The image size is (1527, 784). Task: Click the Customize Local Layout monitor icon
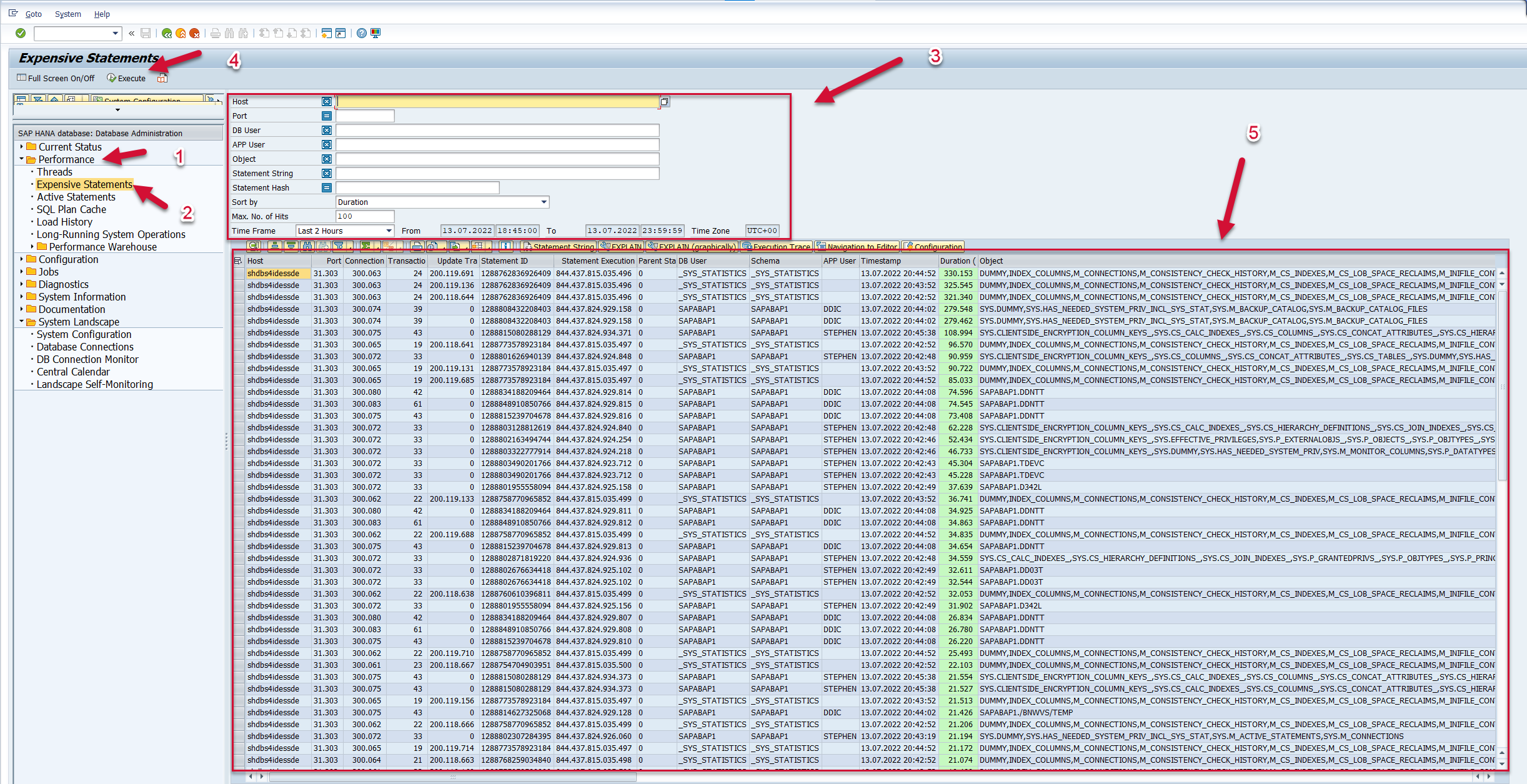pos(376,33)
